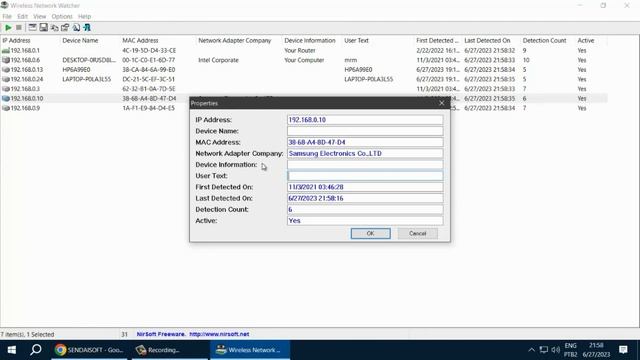Start scanning with the green play icon

[x=8, y=28]
